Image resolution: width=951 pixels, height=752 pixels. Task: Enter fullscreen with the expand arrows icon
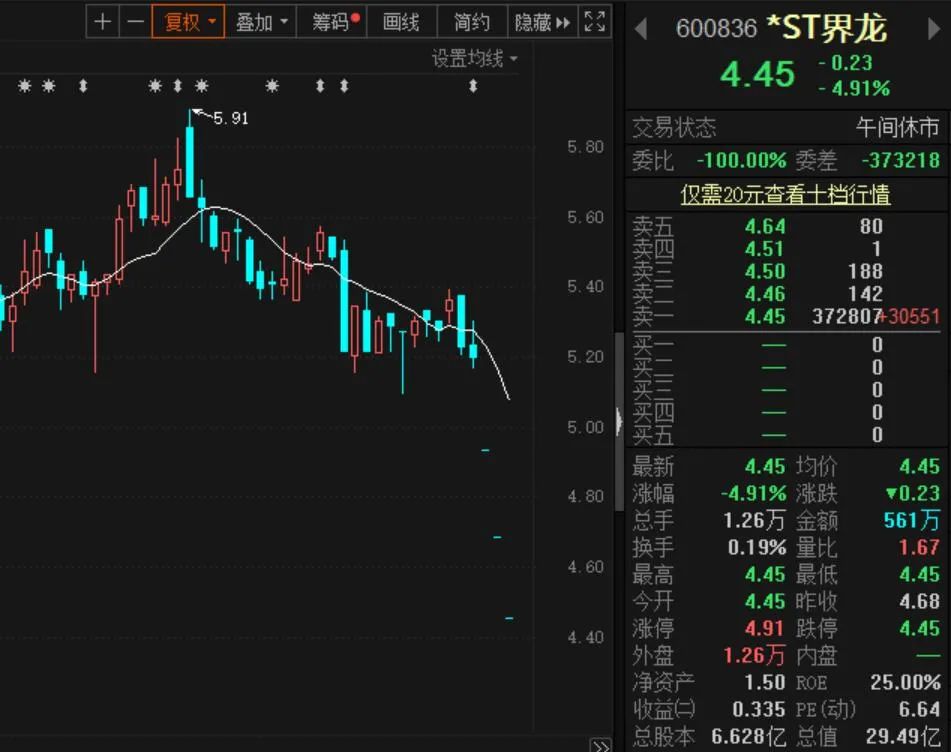click(594, 21)
